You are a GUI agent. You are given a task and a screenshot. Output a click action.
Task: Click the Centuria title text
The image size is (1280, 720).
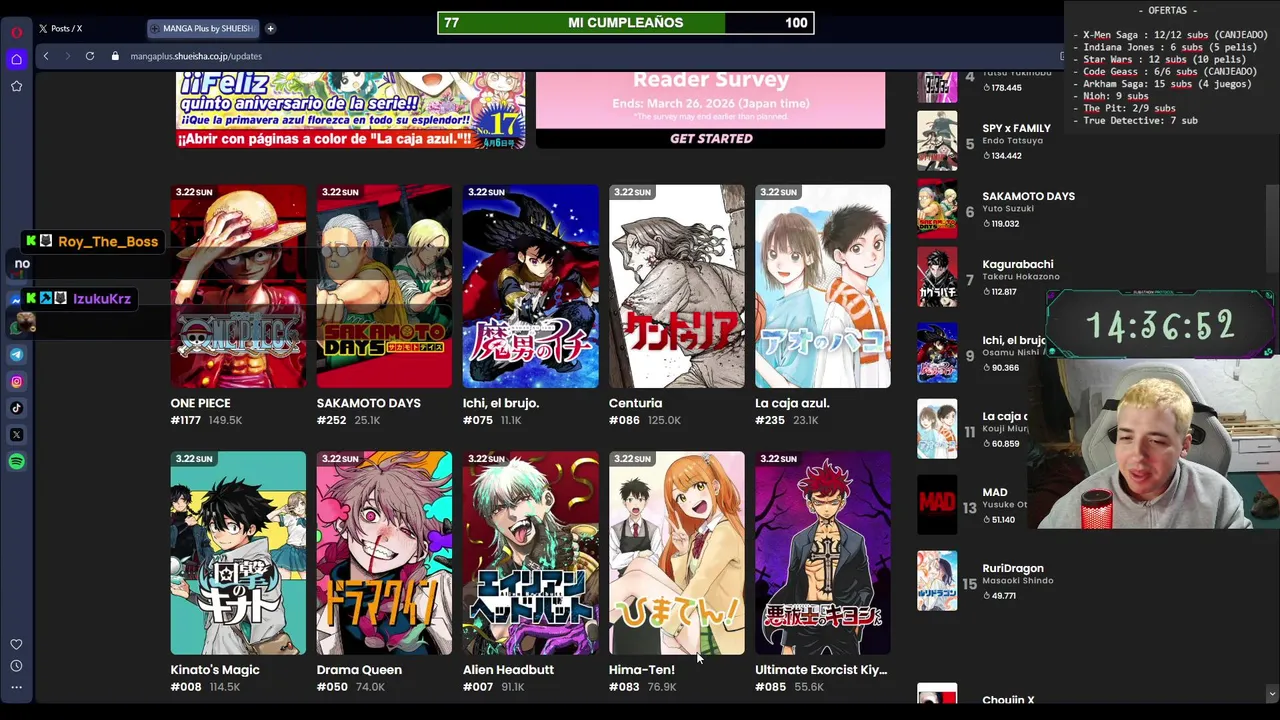point(635,403)
